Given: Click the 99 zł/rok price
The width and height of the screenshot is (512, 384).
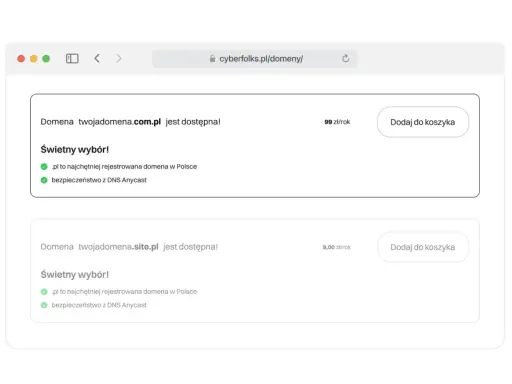Looking at the screenshot, I should click(337, 122).
